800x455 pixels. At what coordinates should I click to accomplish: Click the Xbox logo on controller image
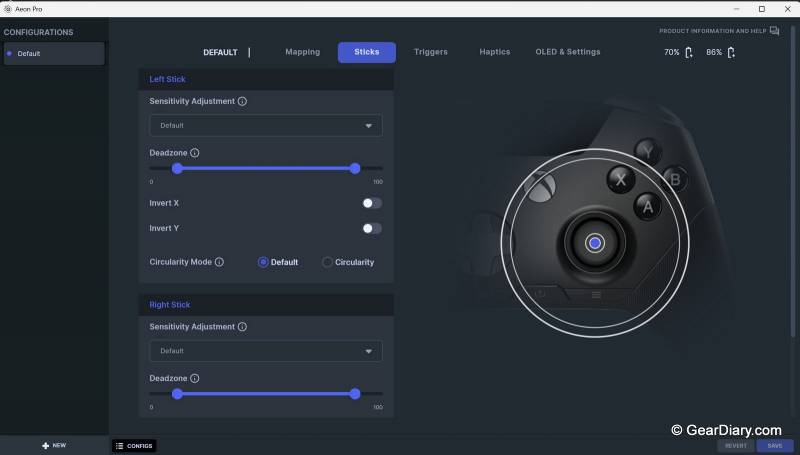[x=542, y=186]
